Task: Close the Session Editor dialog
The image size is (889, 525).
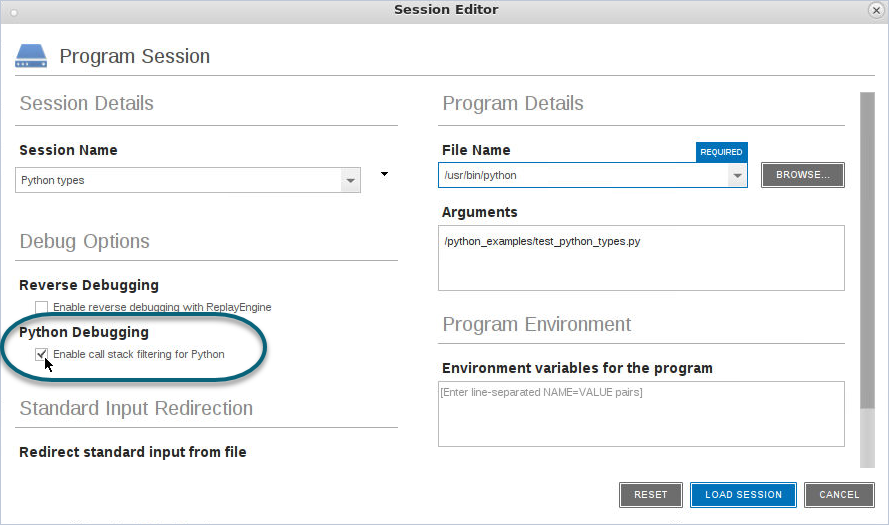Action: point(874,10)
